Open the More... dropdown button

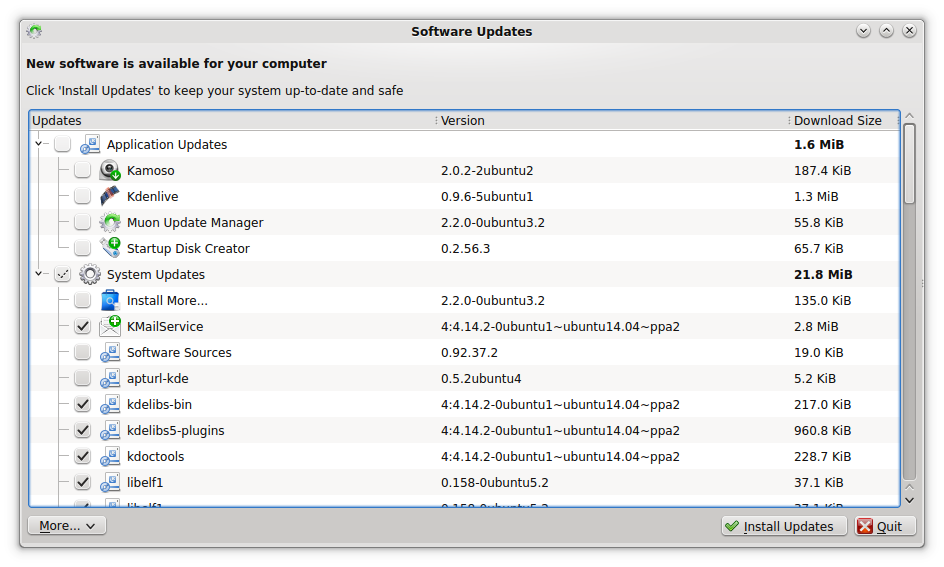coord(67,525)
